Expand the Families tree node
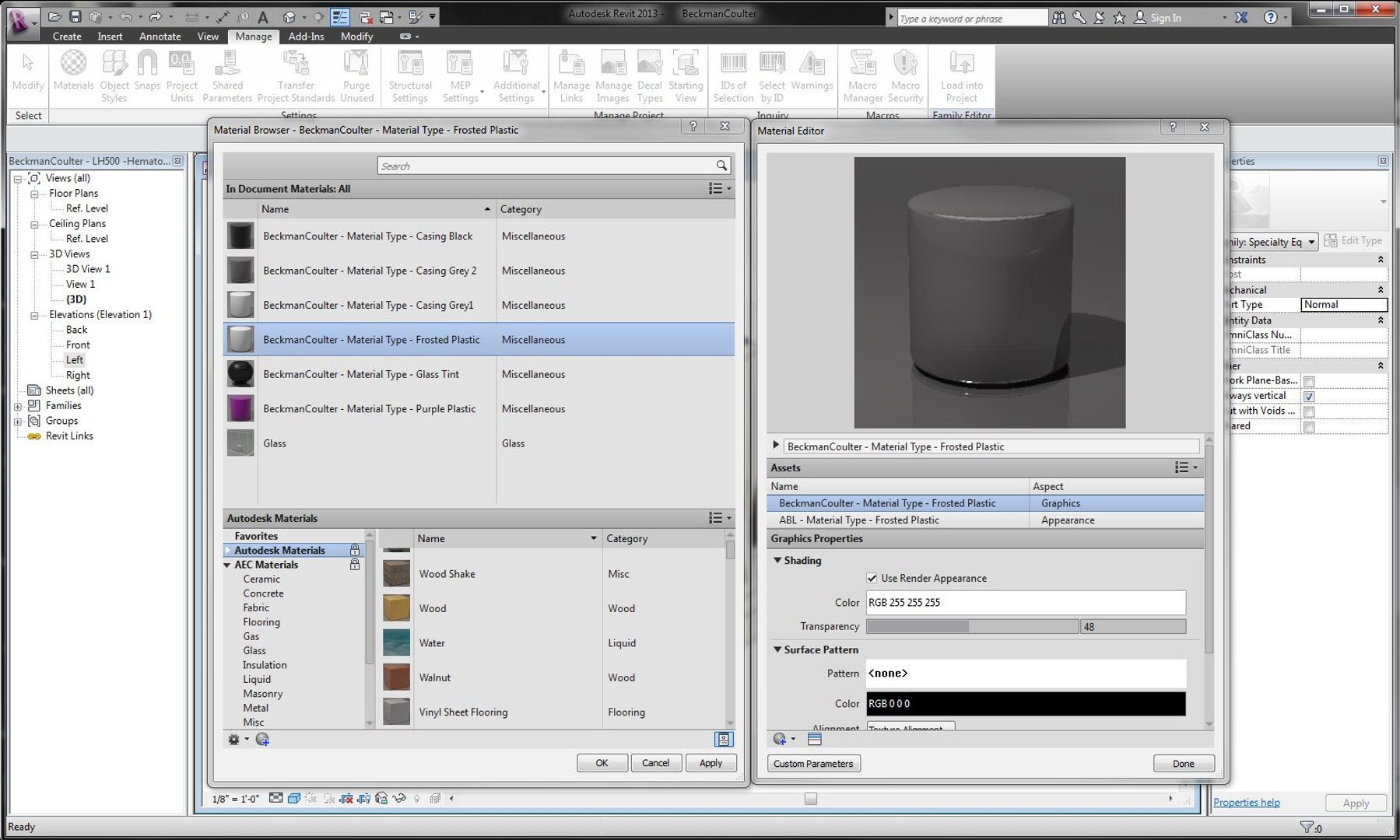The height and width of the screenshot is (840, 1400). pyautogui.click(x=18, y=406)
